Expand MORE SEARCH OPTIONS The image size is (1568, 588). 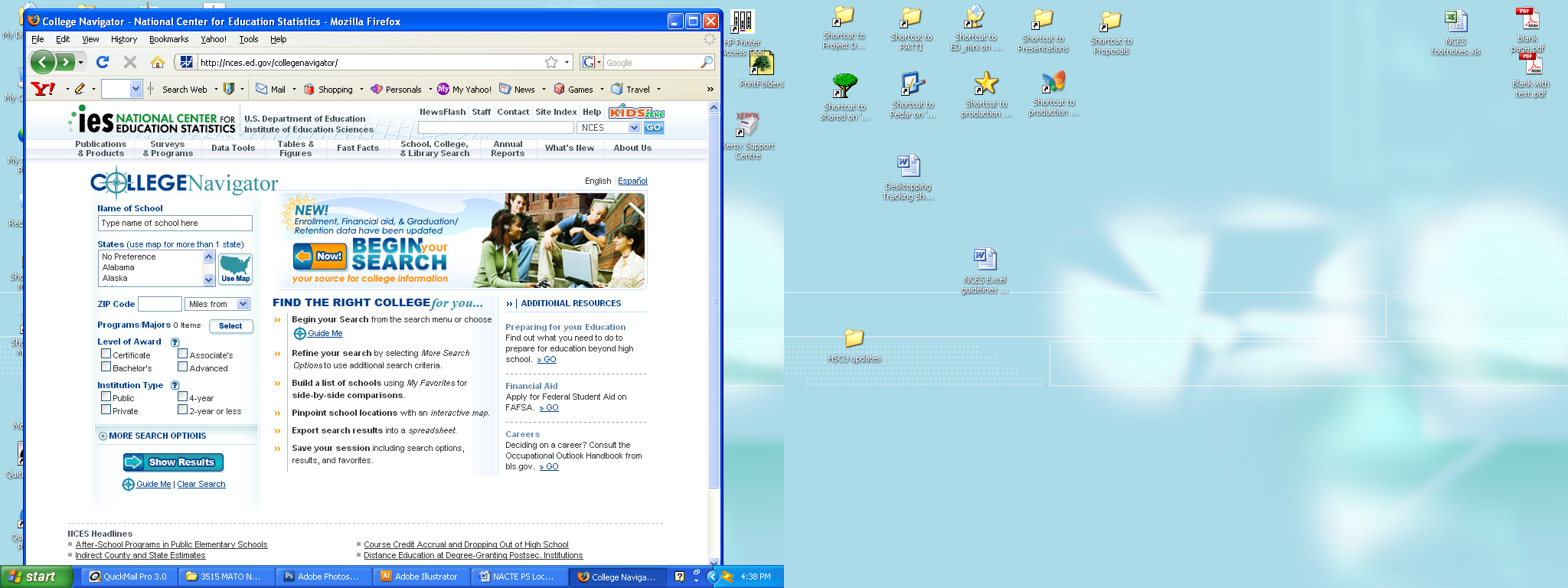152,436
